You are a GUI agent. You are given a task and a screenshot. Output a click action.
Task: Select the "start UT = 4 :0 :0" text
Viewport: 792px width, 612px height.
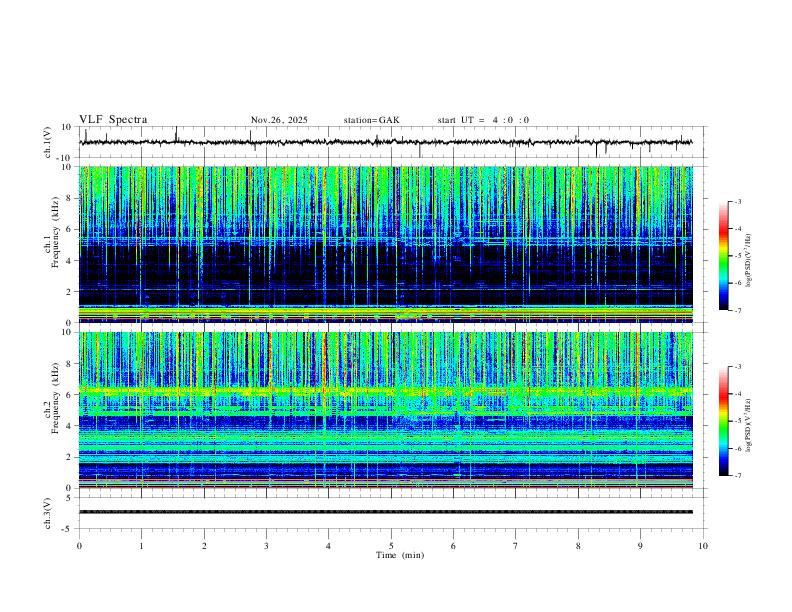pos(483,120)
